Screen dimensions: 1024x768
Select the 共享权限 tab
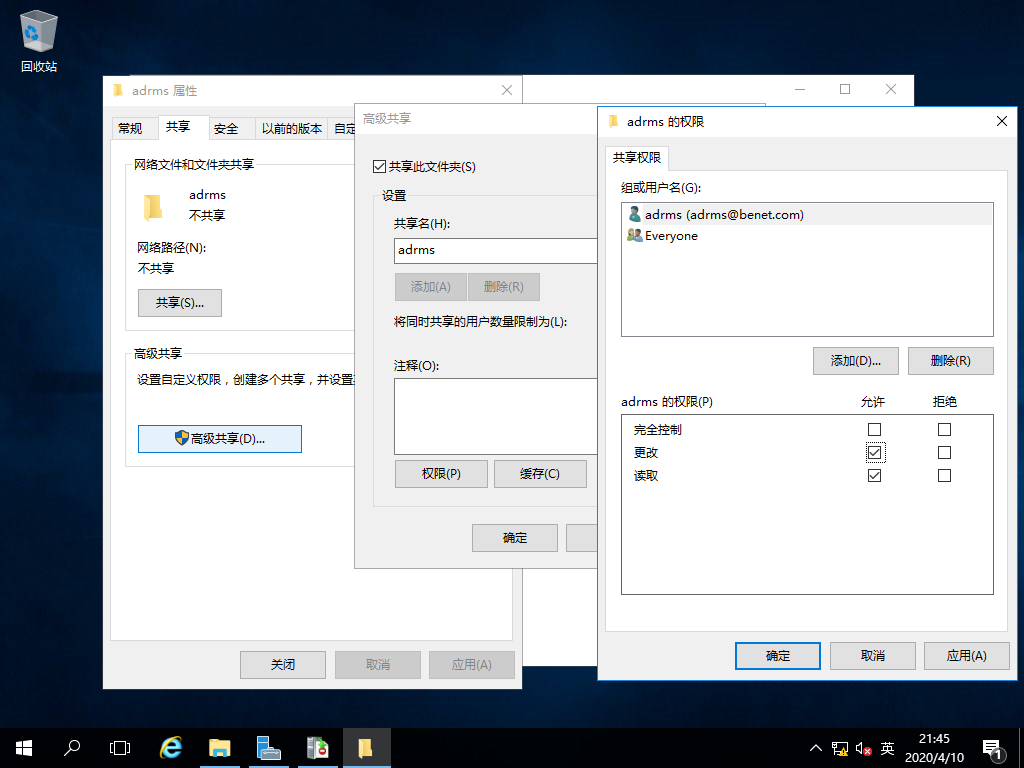pos(637,157)
